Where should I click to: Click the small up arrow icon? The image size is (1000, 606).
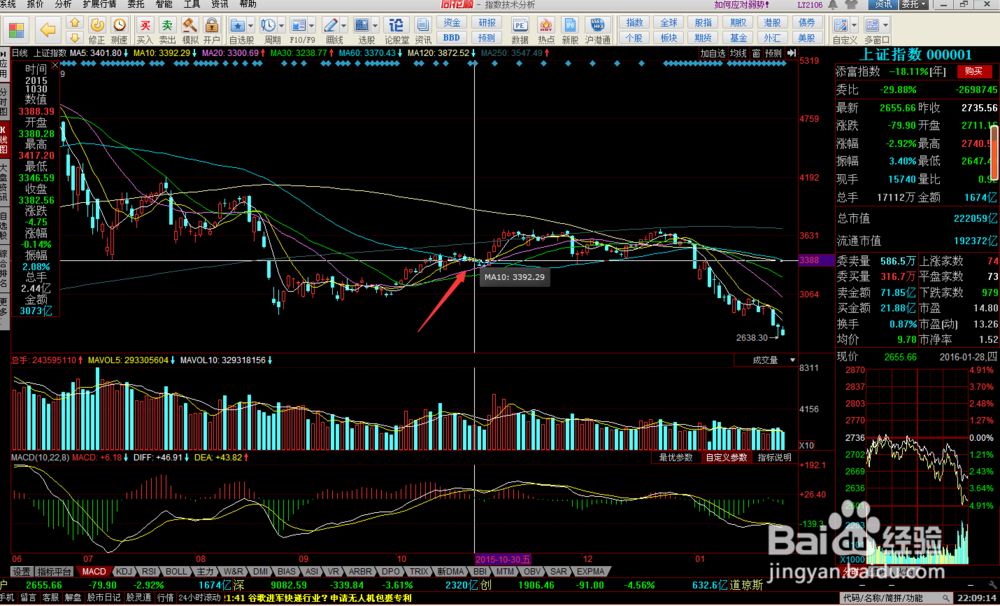tap(75, 23)
